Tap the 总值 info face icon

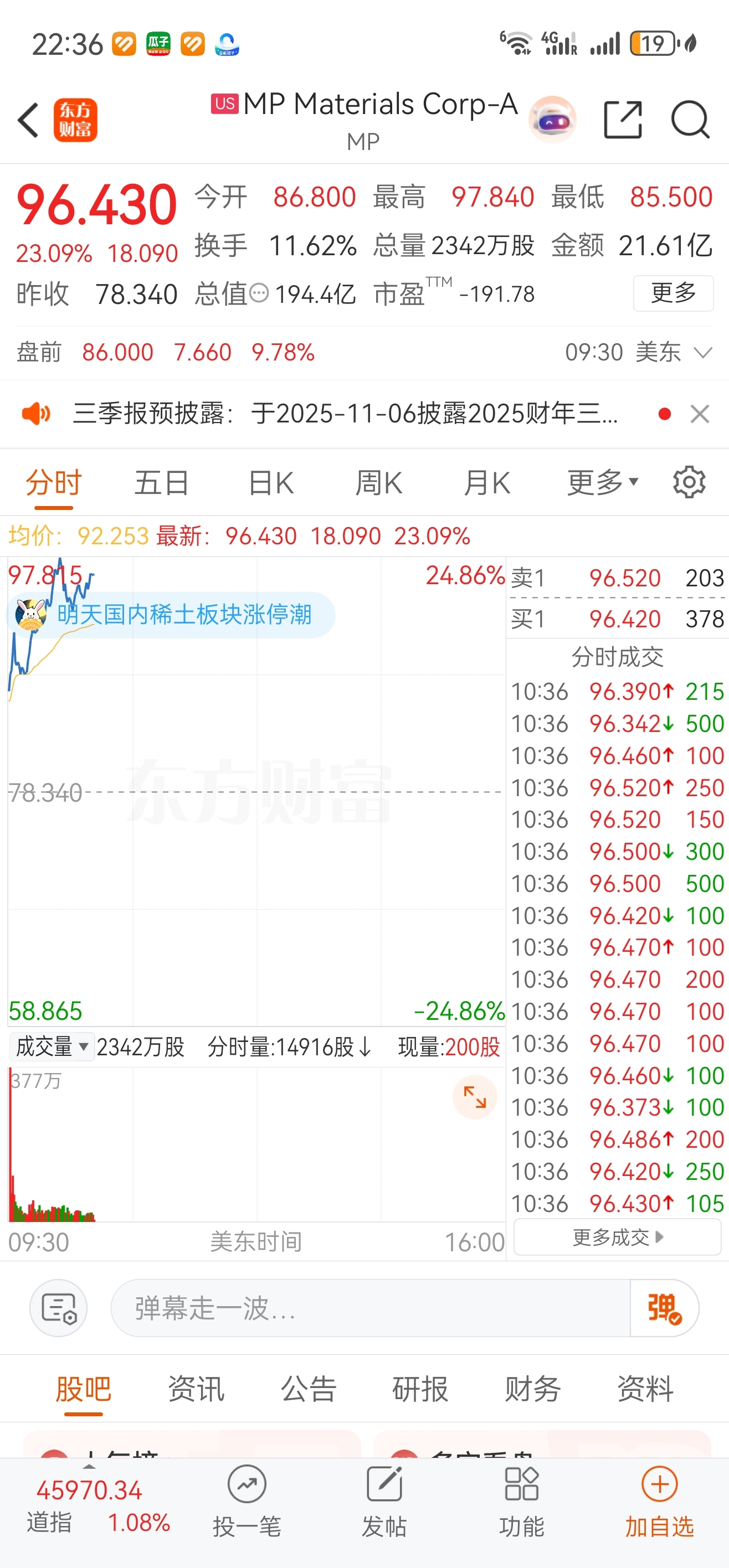tap(259, 294)
